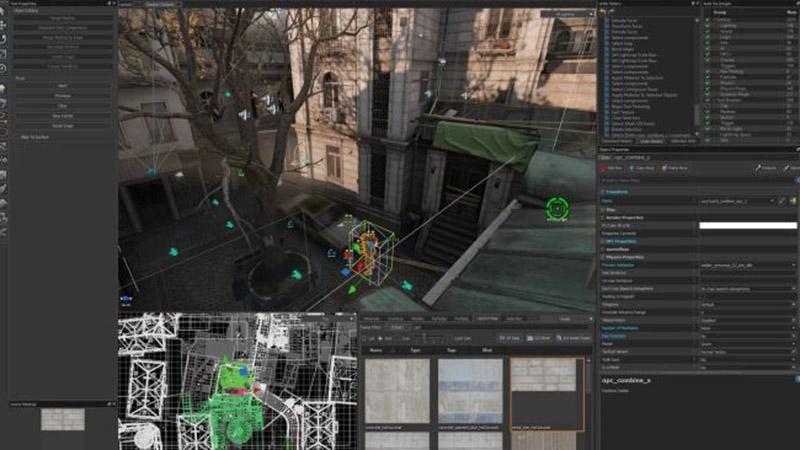Click the Outputs wrench icon in Object Properties
This screenshot has height=450, width=800.
click(x=759, y=169)
